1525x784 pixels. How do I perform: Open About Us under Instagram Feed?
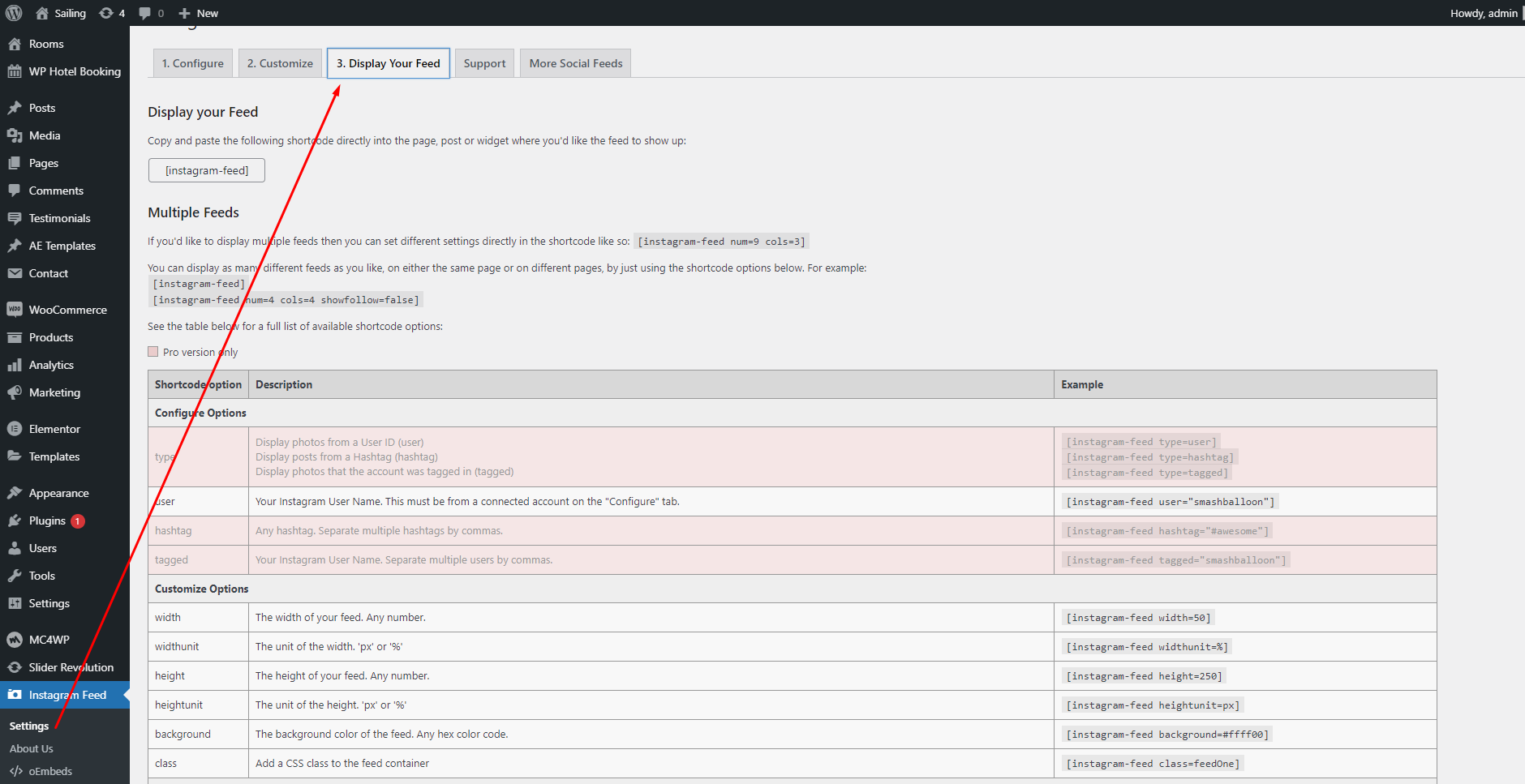31,748
